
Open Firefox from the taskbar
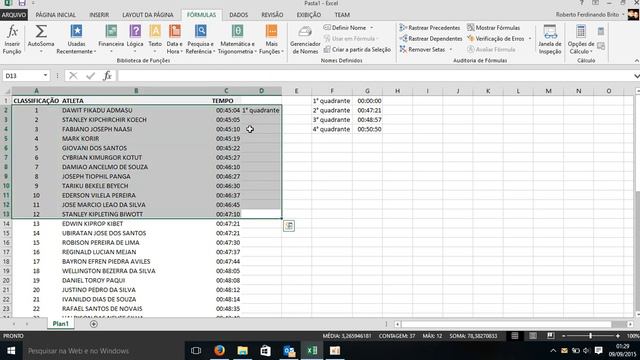click(x=219, y=351)
